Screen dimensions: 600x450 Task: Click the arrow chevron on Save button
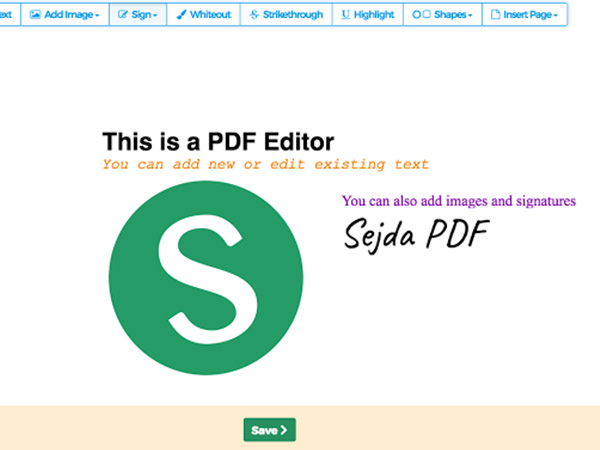pos(284,430)
